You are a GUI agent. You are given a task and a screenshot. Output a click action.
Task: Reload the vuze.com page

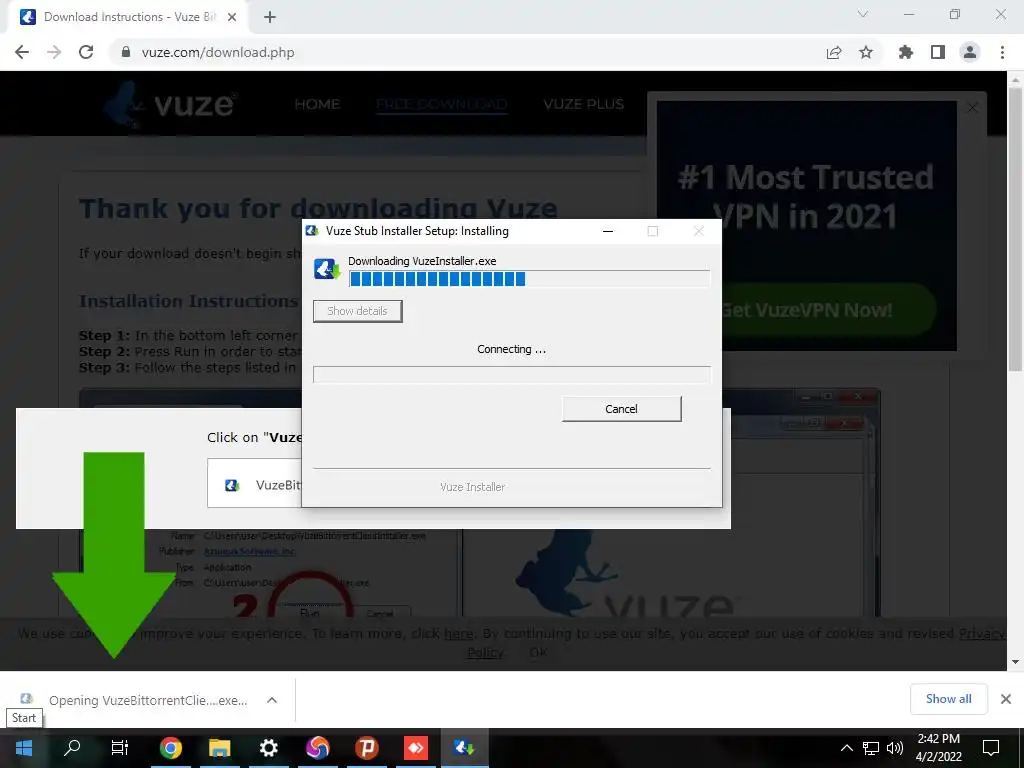click(86, 52)
